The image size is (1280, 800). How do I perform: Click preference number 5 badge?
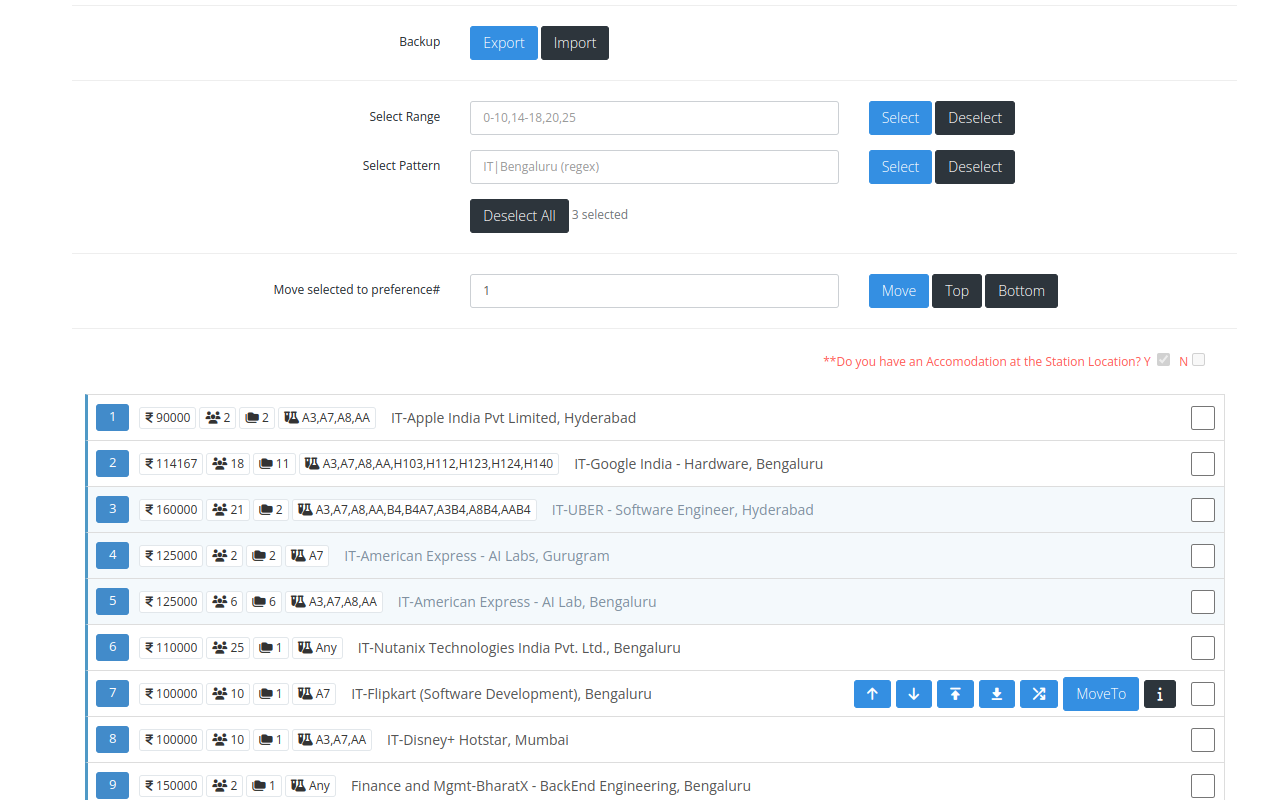[112, 601]
